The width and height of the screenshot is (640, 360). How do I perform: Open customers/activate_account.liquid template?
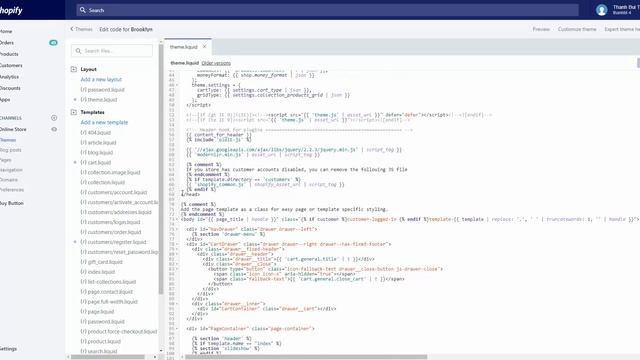[x=119, y=202]
